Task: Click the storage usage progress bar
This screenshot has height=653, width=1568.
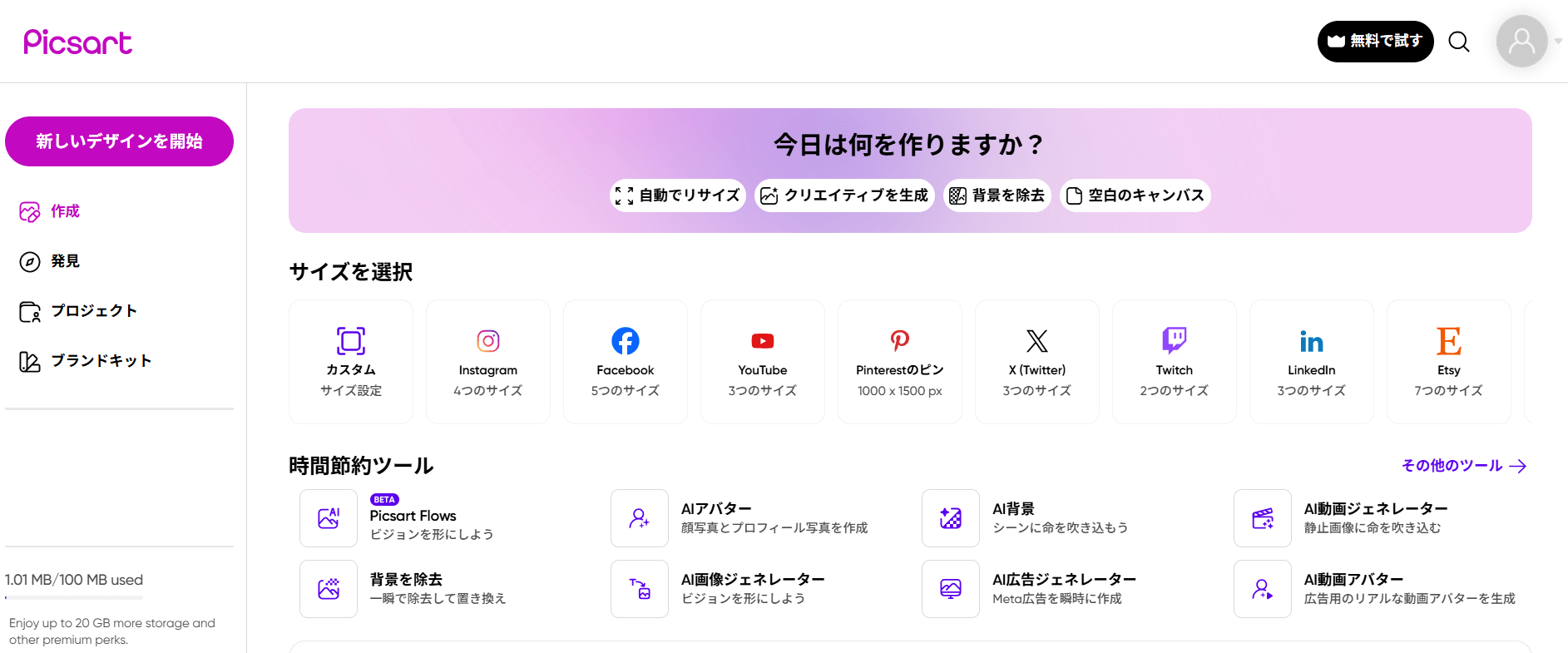Action: click(74, 597)
